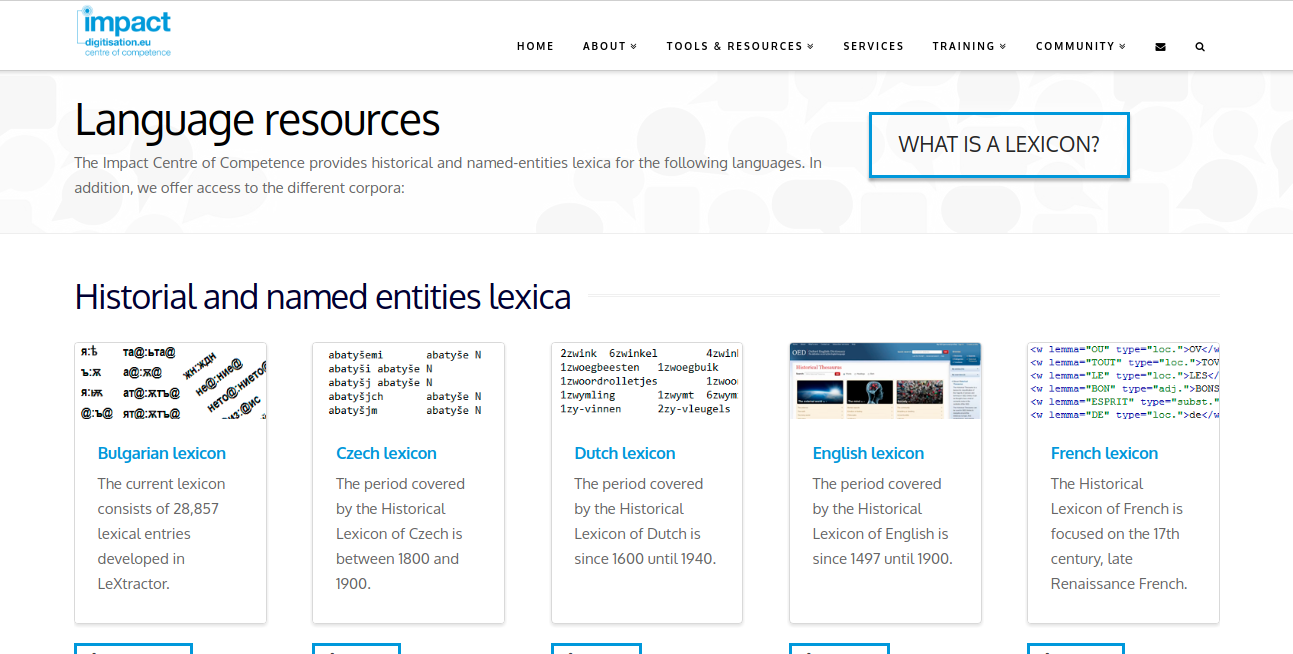Click the search magnifier icon
Viewport: 1293px width, 654px height.
pos(1200,47)
